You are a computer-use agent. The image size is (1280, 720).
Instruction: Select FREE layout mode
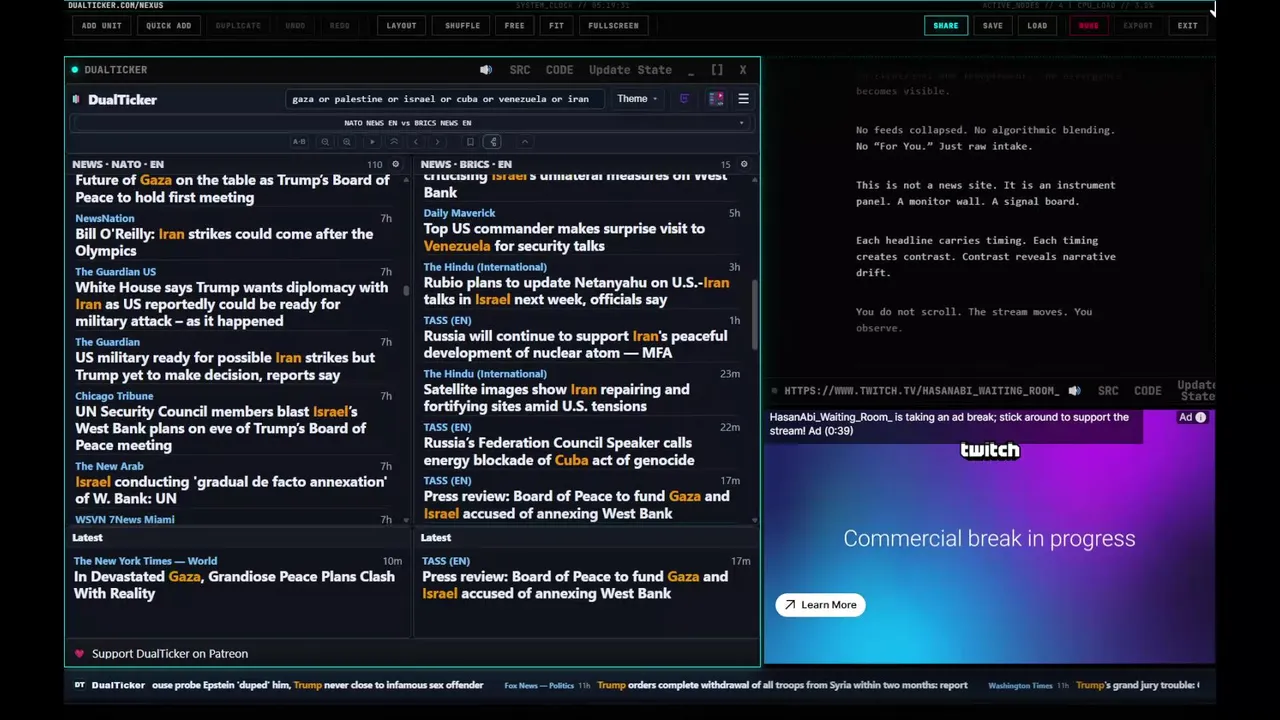[x=514, y=25]
